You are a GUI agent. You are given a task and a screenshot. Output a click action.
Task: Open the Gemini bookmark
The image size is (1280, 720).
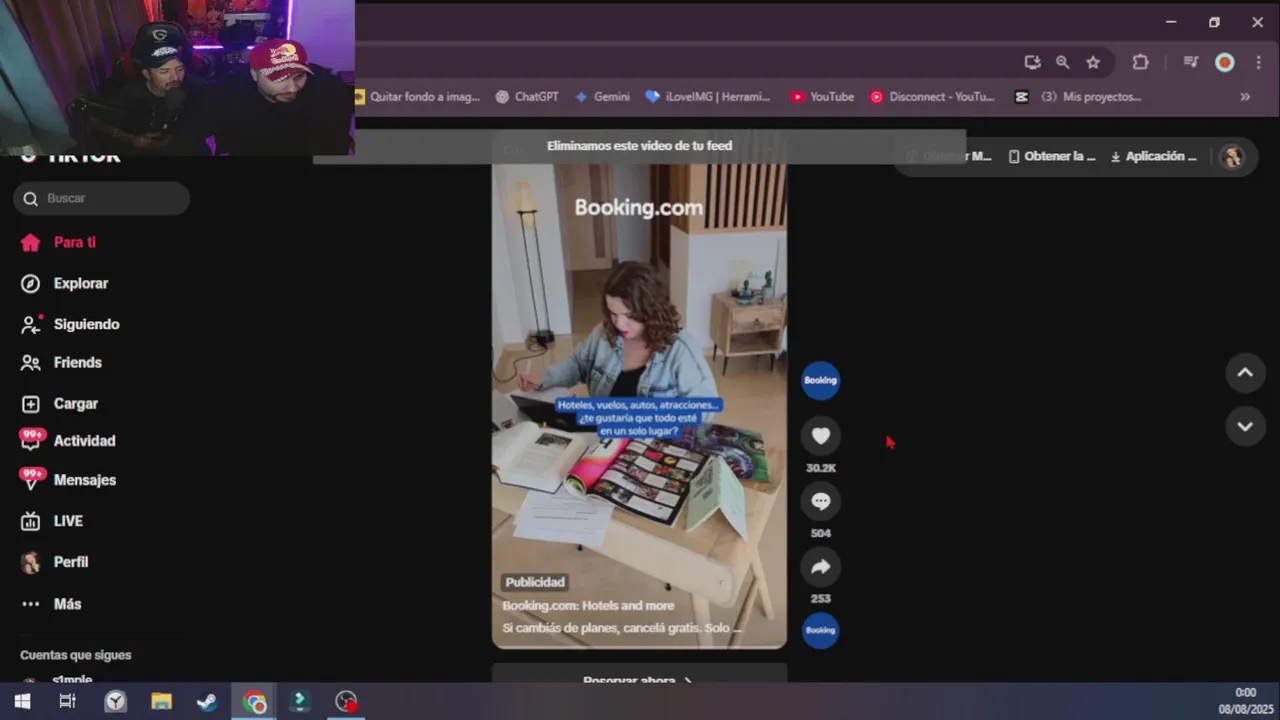click(x=602, y=97)
